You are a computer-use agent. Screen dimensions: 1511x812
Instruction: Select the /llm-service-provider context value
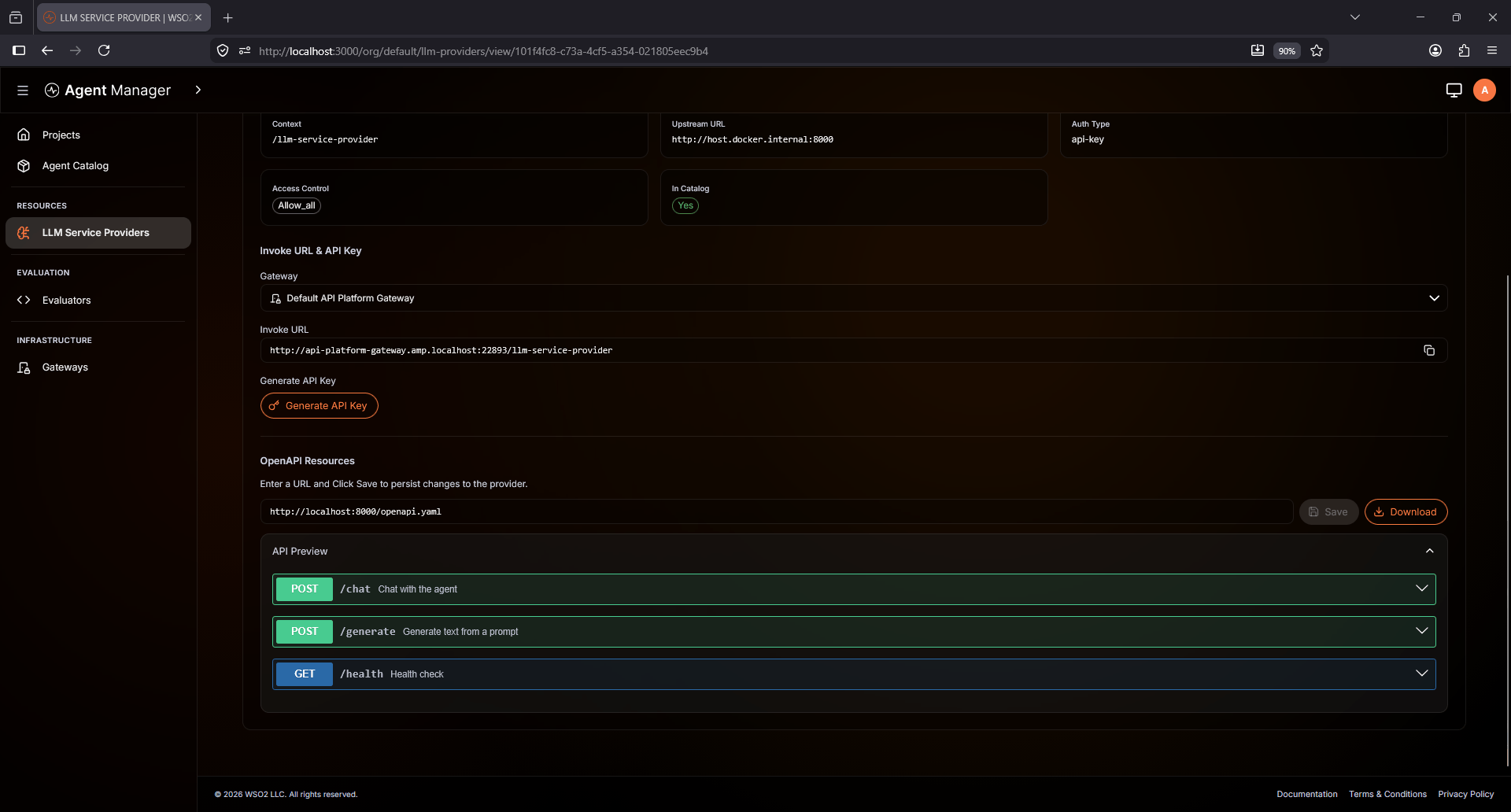coord(325,140)
